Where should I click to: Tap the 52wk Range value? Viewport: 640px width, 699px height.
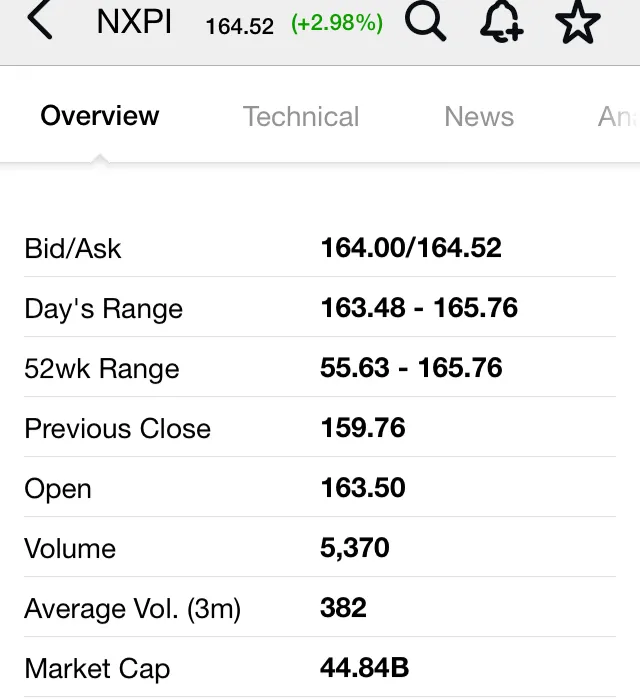tap(411, 368)
